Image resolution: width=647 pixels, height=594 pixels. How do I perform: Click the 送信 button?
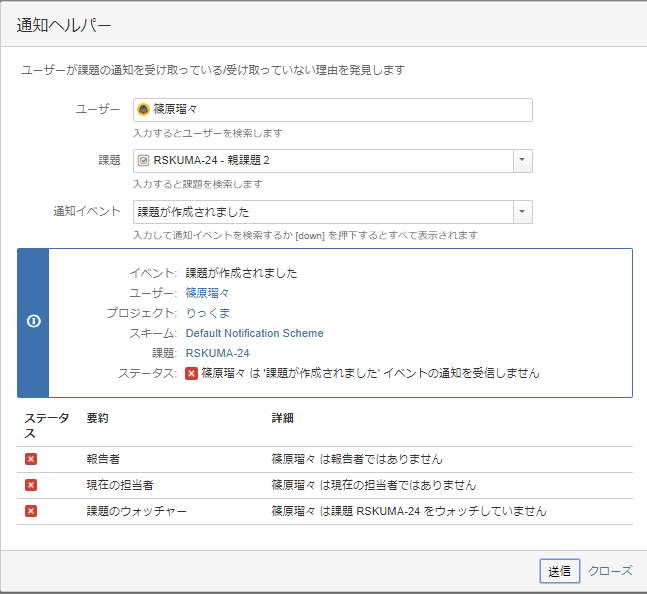coord(560,571)
